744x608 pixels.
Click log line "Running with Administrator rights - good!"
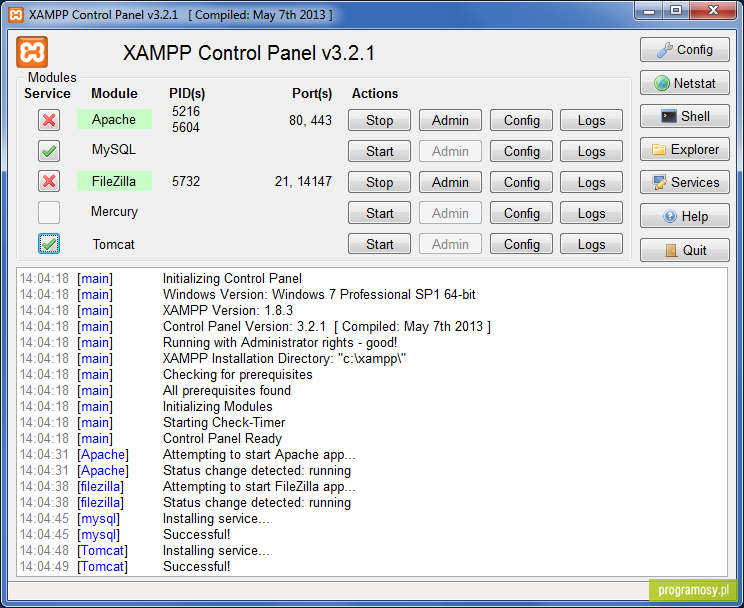coord(280,342)
